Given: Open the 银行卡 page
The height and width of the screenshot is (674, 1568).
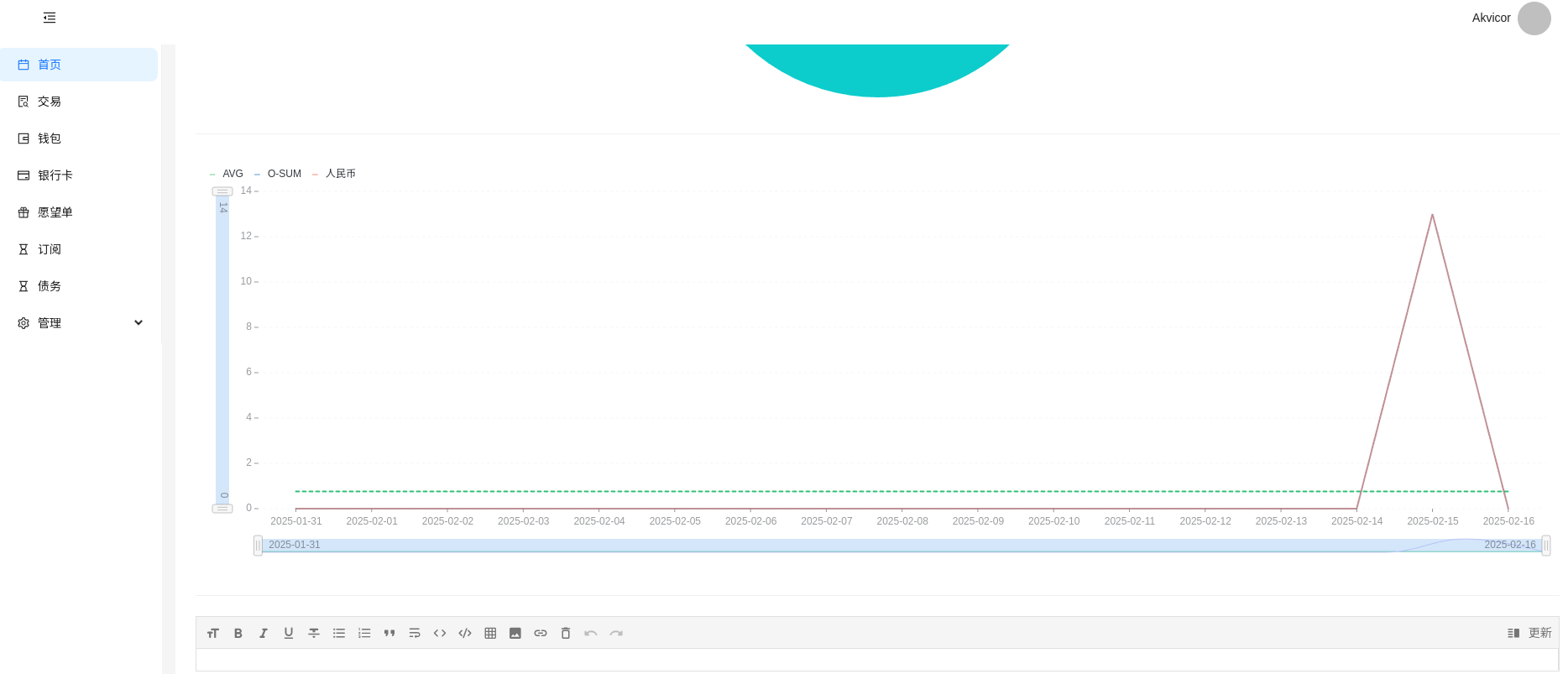Looking at the screenshot, I should click(79, 175).
